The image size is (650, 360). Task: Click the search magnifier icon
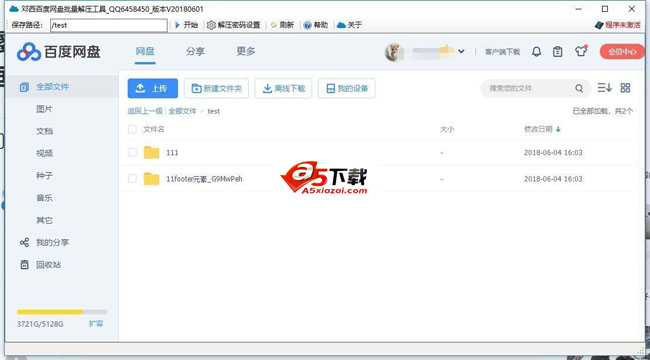(x=579, y=88)
